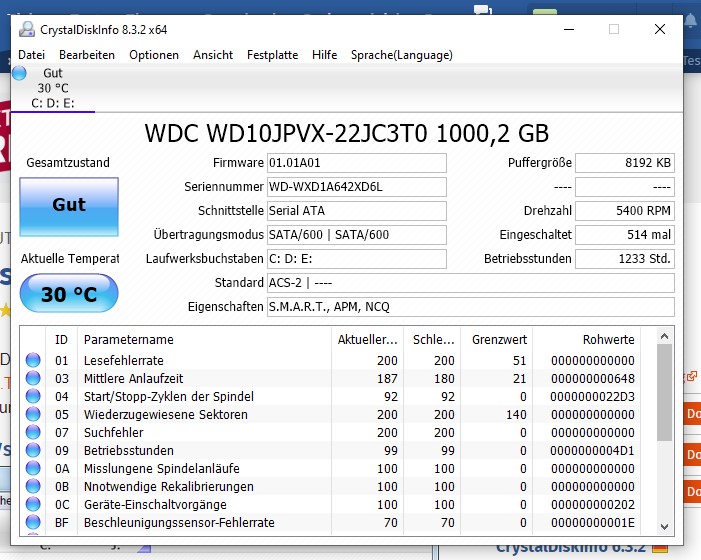
Task: Select the Lesefehlerrate parameter name
Action: (x=124, y=361)
